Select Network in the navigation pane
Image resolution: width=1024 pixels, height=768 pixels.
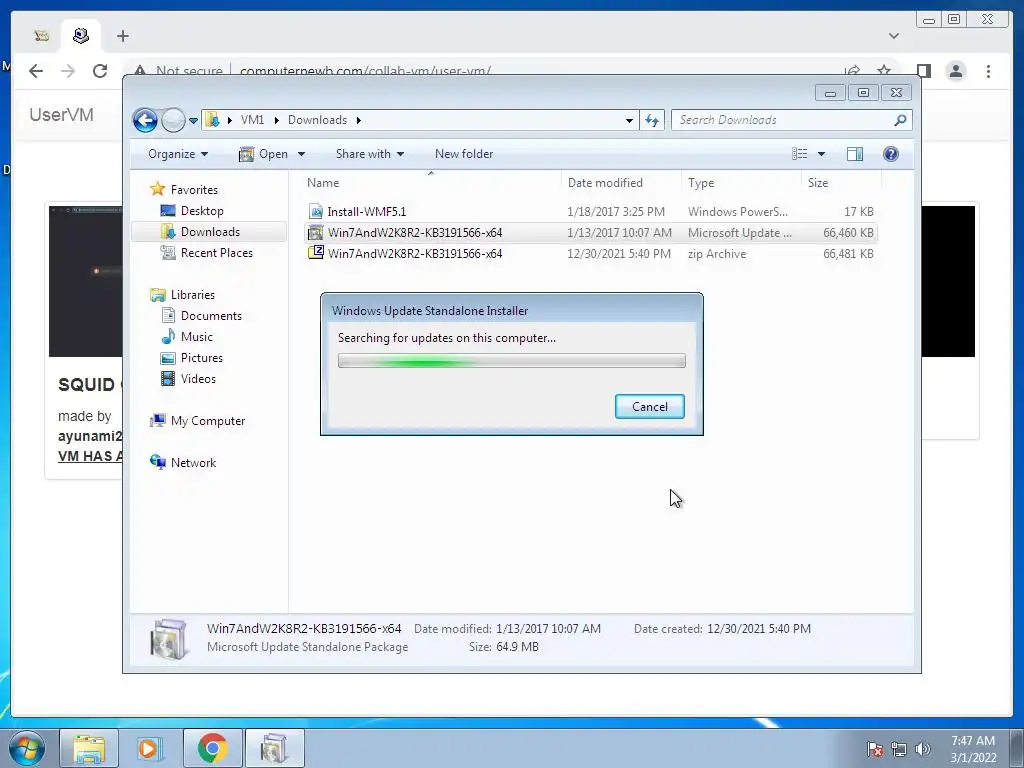[x=193, y=463]
